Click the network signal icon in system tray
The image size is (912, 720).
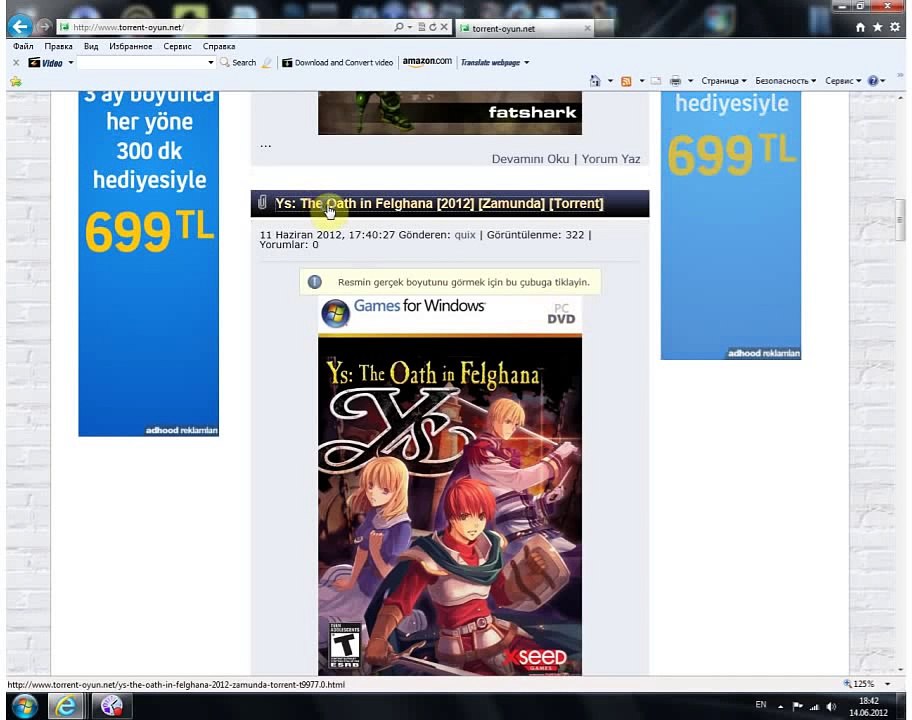click(x=814, y=707)
